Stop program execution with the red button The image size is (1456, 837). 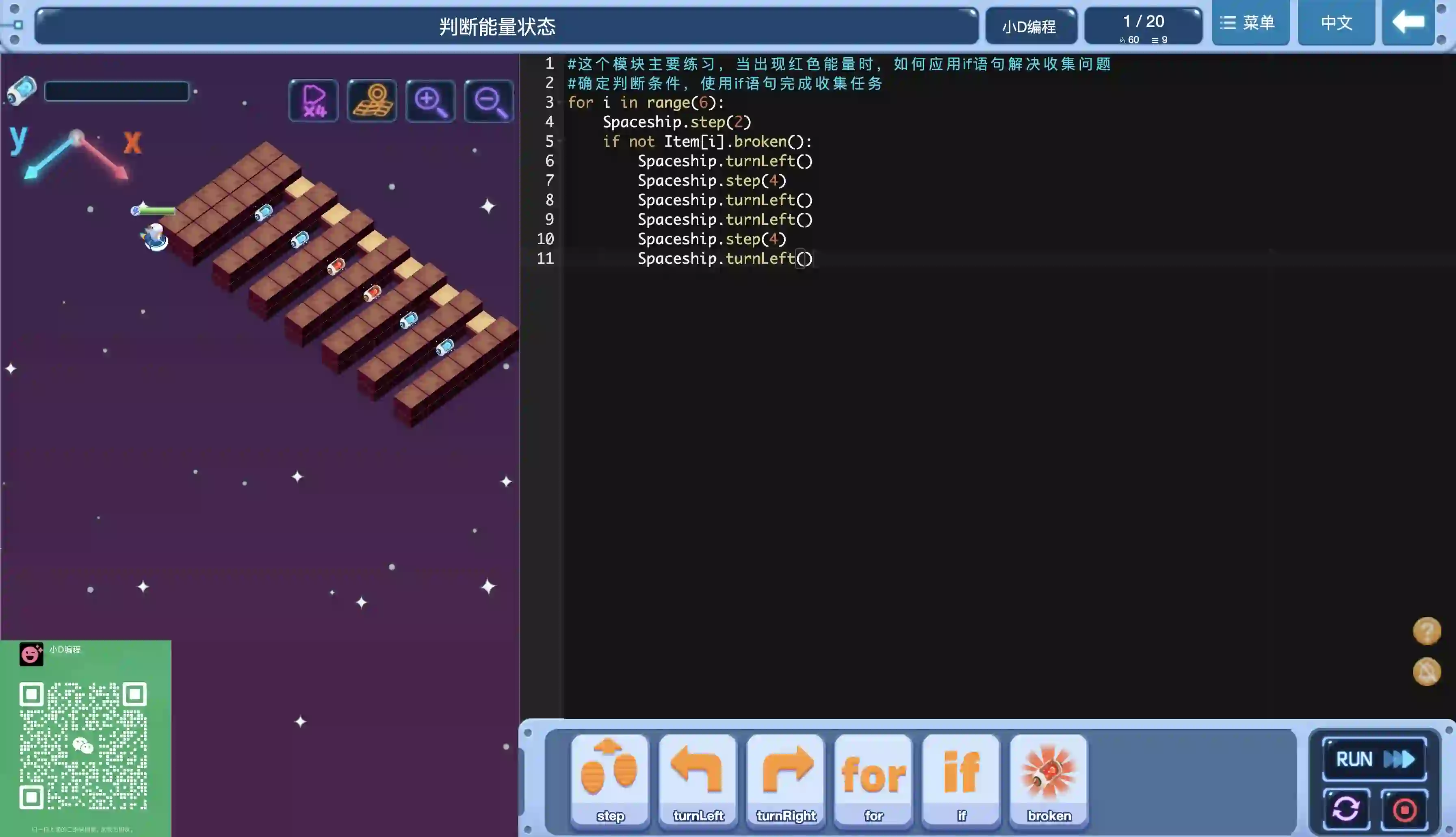(x=1404, y=810)
